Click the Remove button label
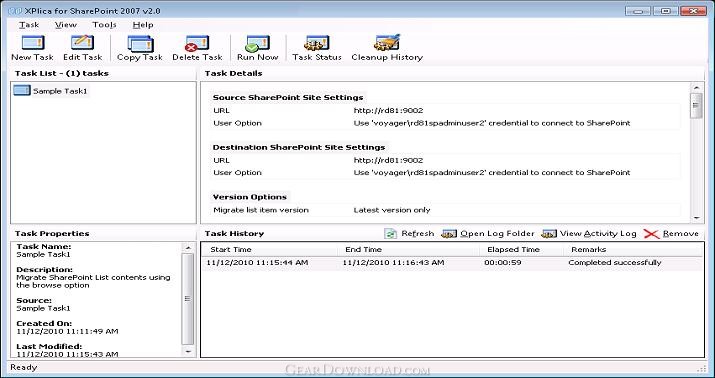Screen dimensions: 715x378 click(680, 233)
